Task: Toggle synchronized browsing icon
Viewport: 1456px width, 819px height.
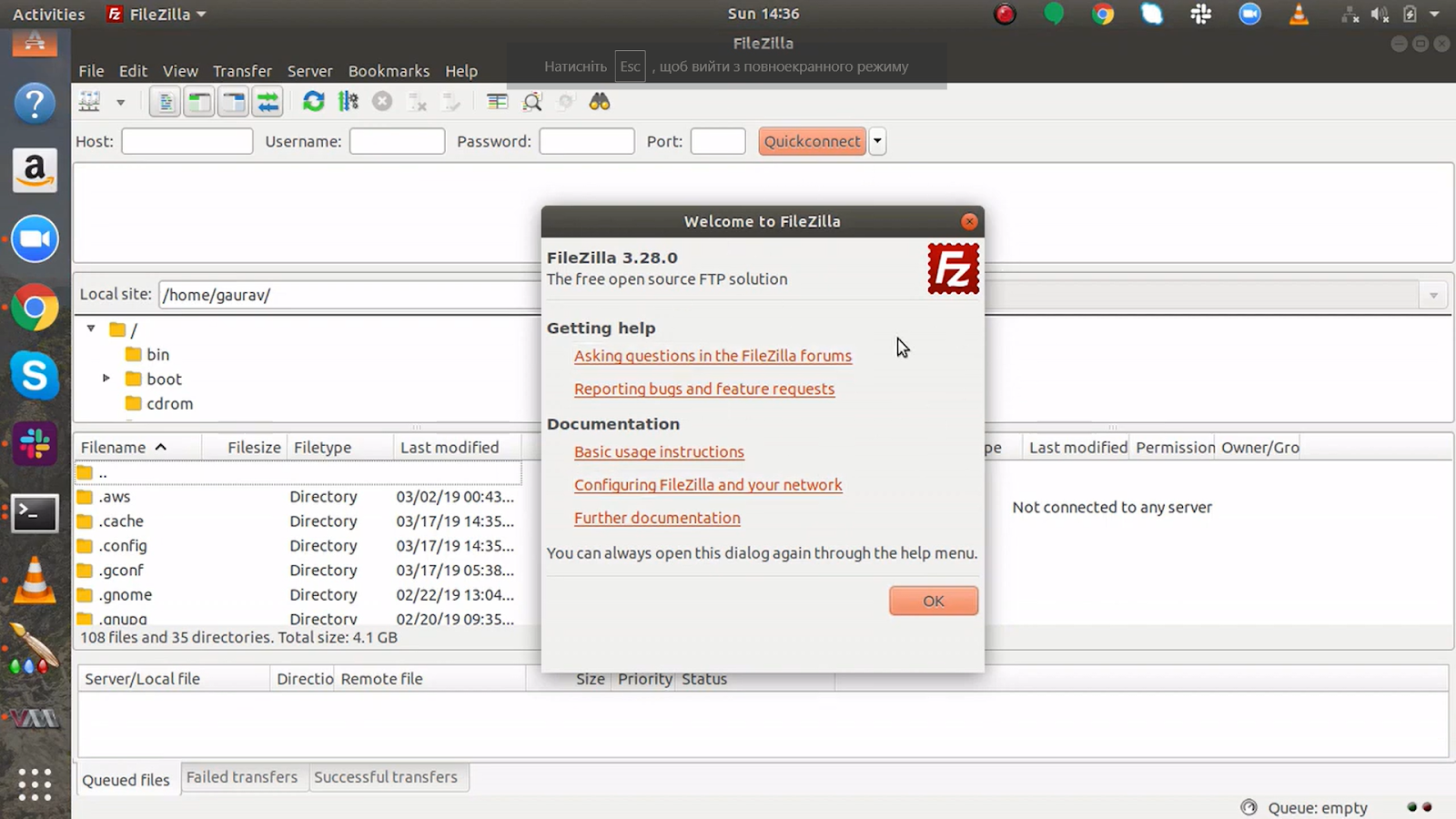Action: click(566, 102)
